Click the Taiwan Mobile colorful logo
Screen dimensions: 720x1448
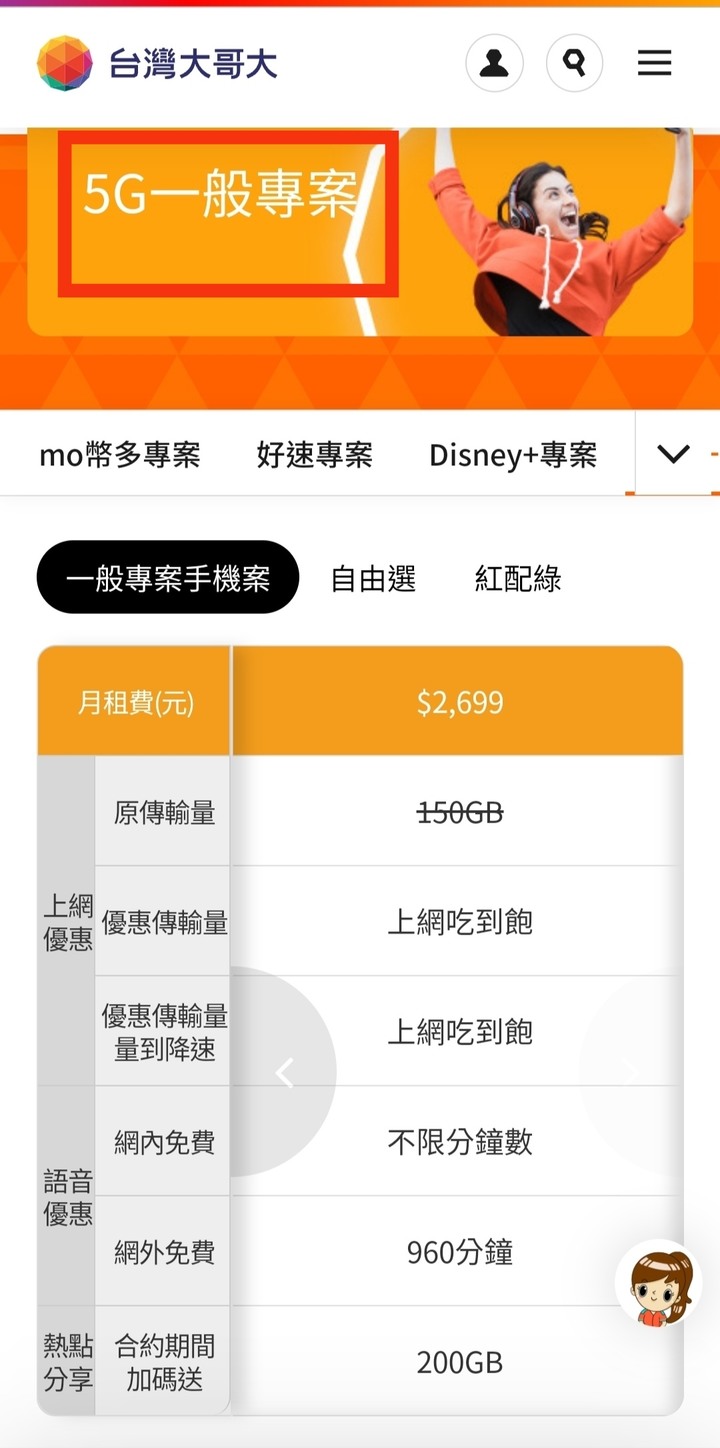point(64,63)
